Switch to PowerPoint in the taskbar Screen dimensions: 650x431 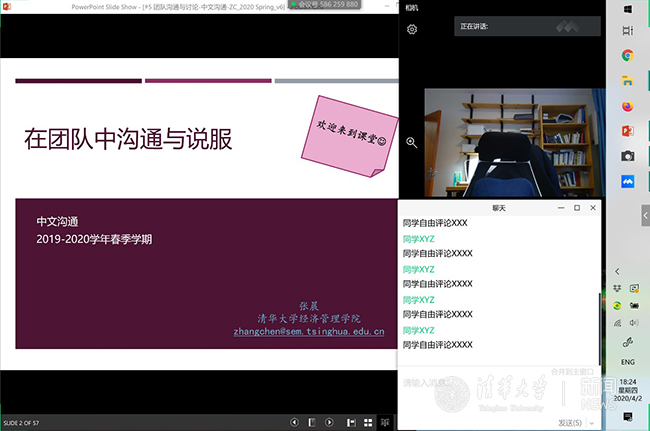(627, 131)
